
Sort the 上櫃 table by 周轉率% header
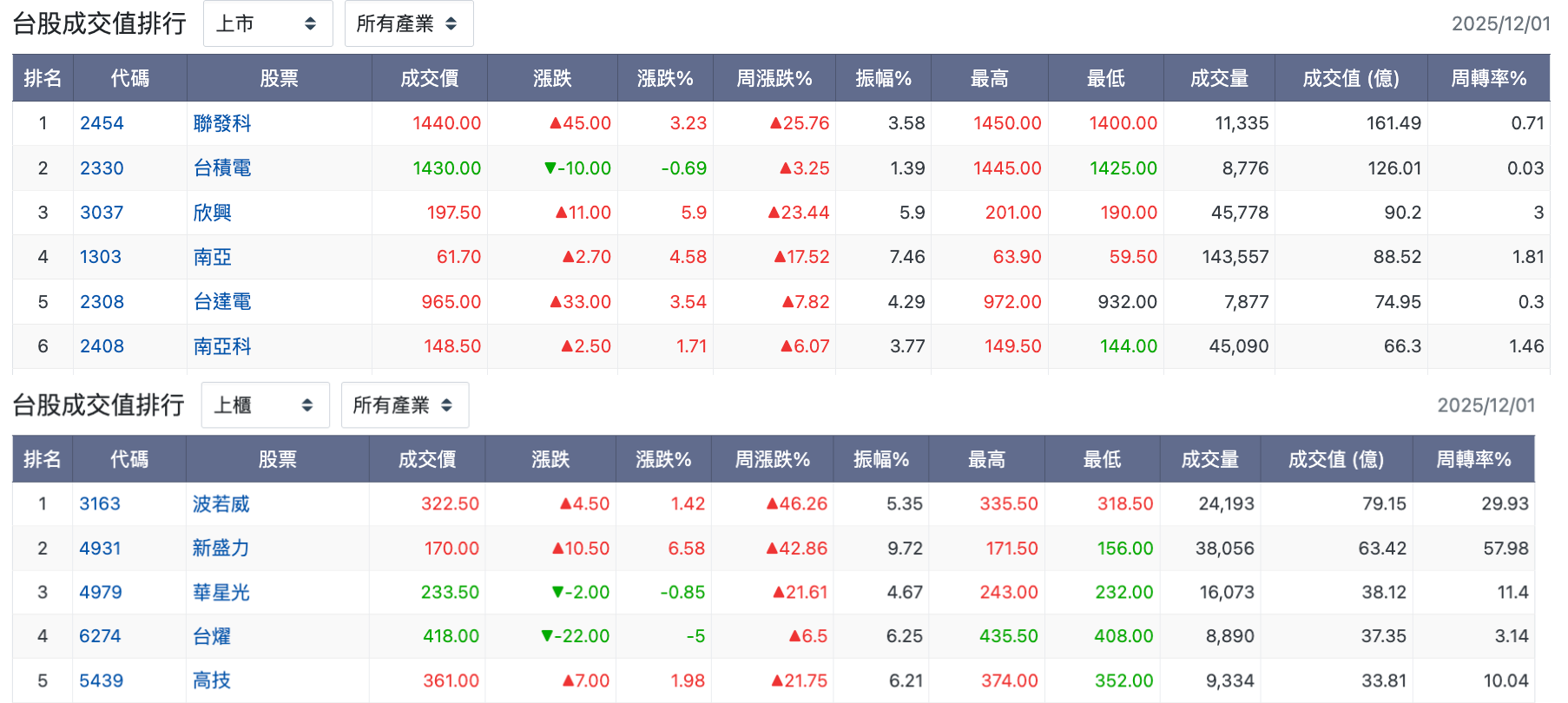(x=1473, y=459)
